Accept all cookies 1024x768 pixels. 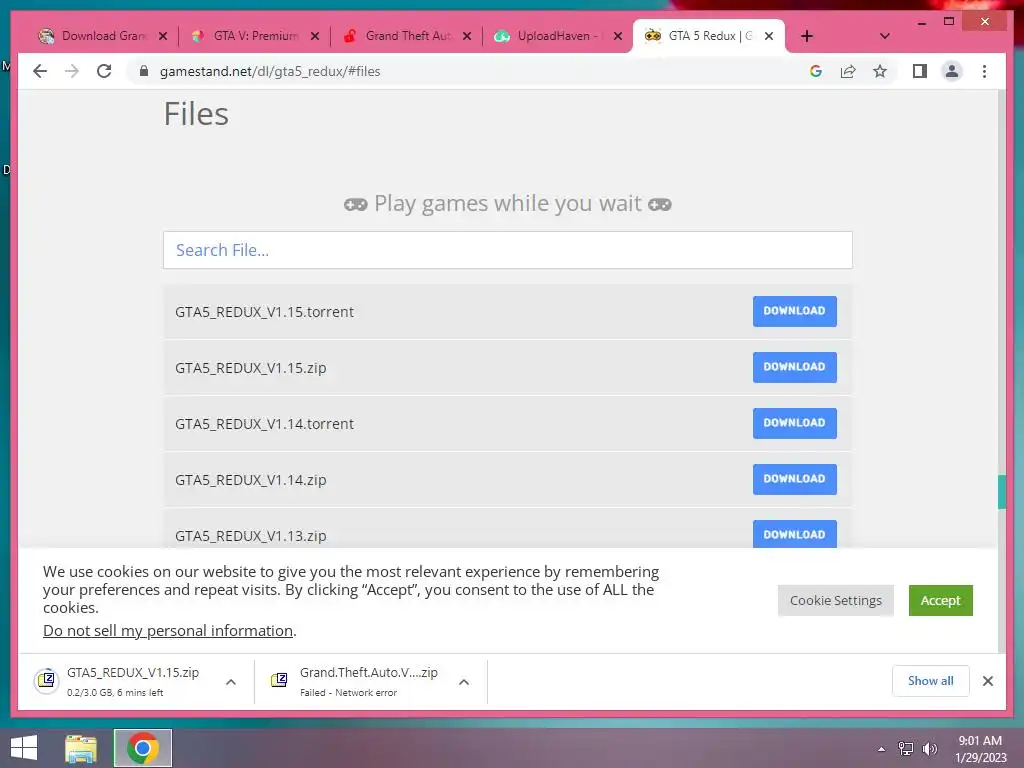pos(940,600)
